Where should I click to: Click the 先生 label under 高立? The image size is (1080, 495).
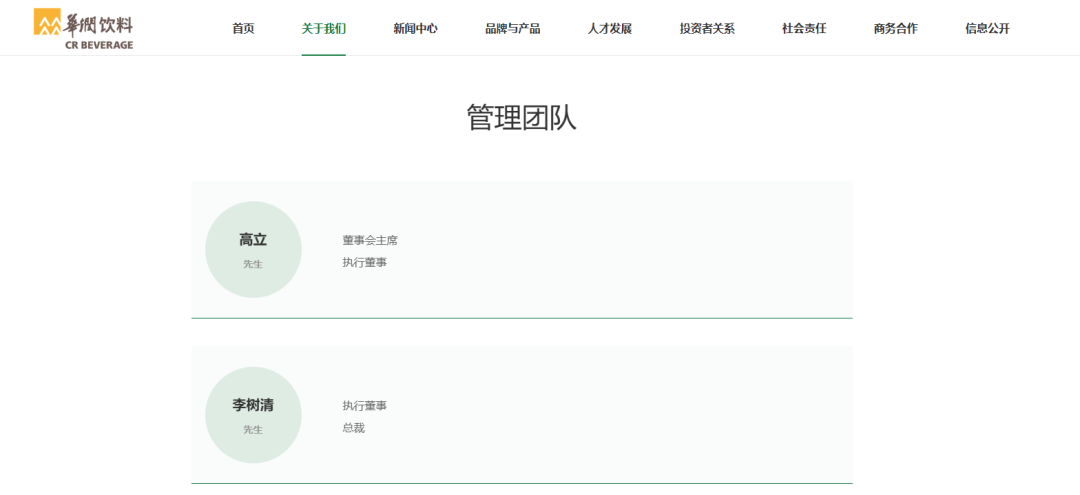pyautogui.click(x=253, y=265)
